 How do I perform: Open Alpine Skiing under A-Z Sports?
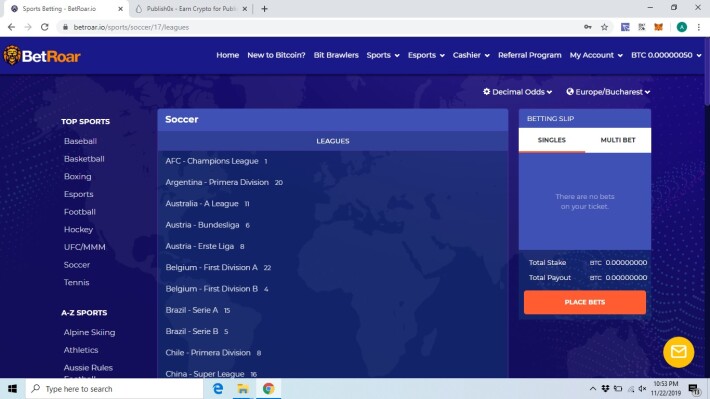tap(89, 332)
